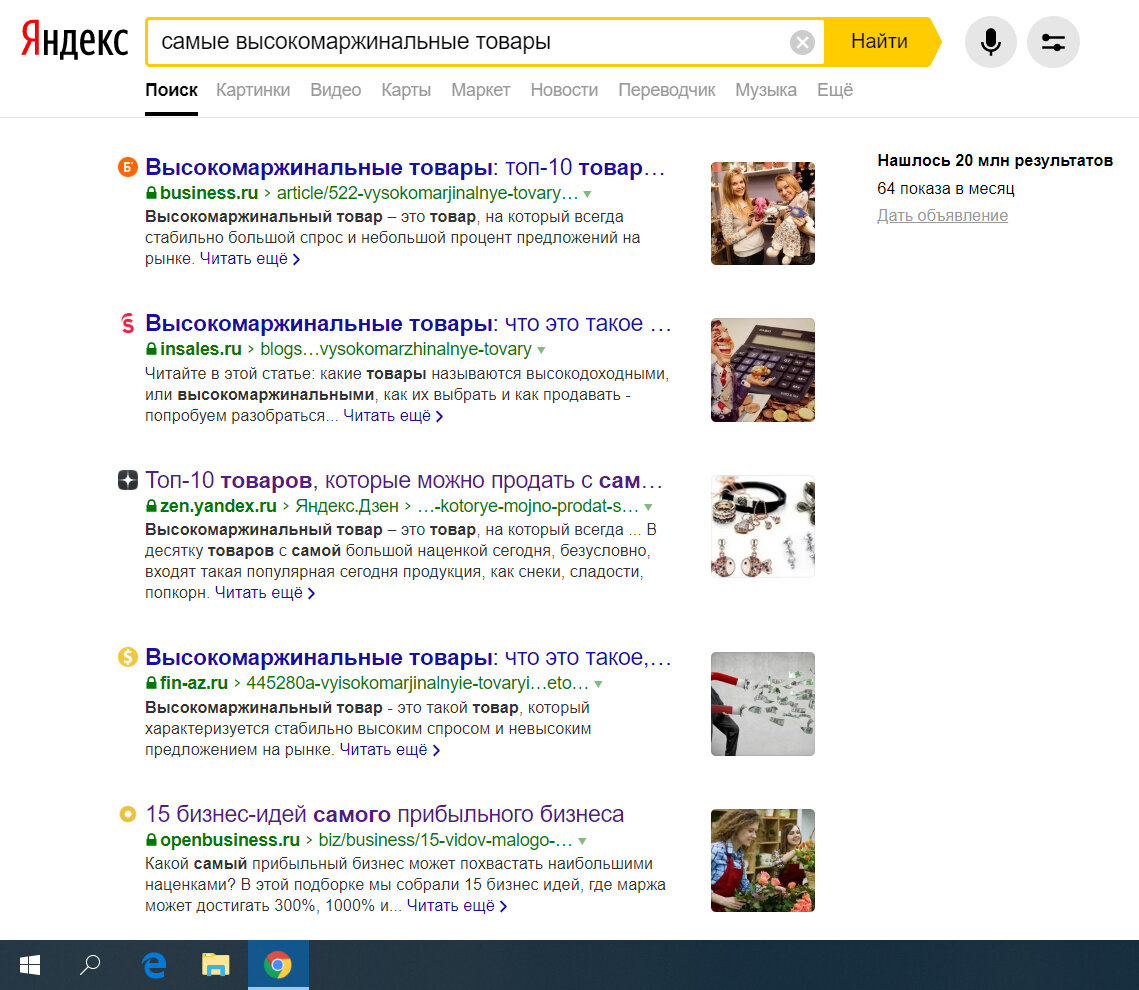Screen dimensions: 1139x990
Task: Click the lock icon beside zen.yandex.ru
Action: click(151, 506)
